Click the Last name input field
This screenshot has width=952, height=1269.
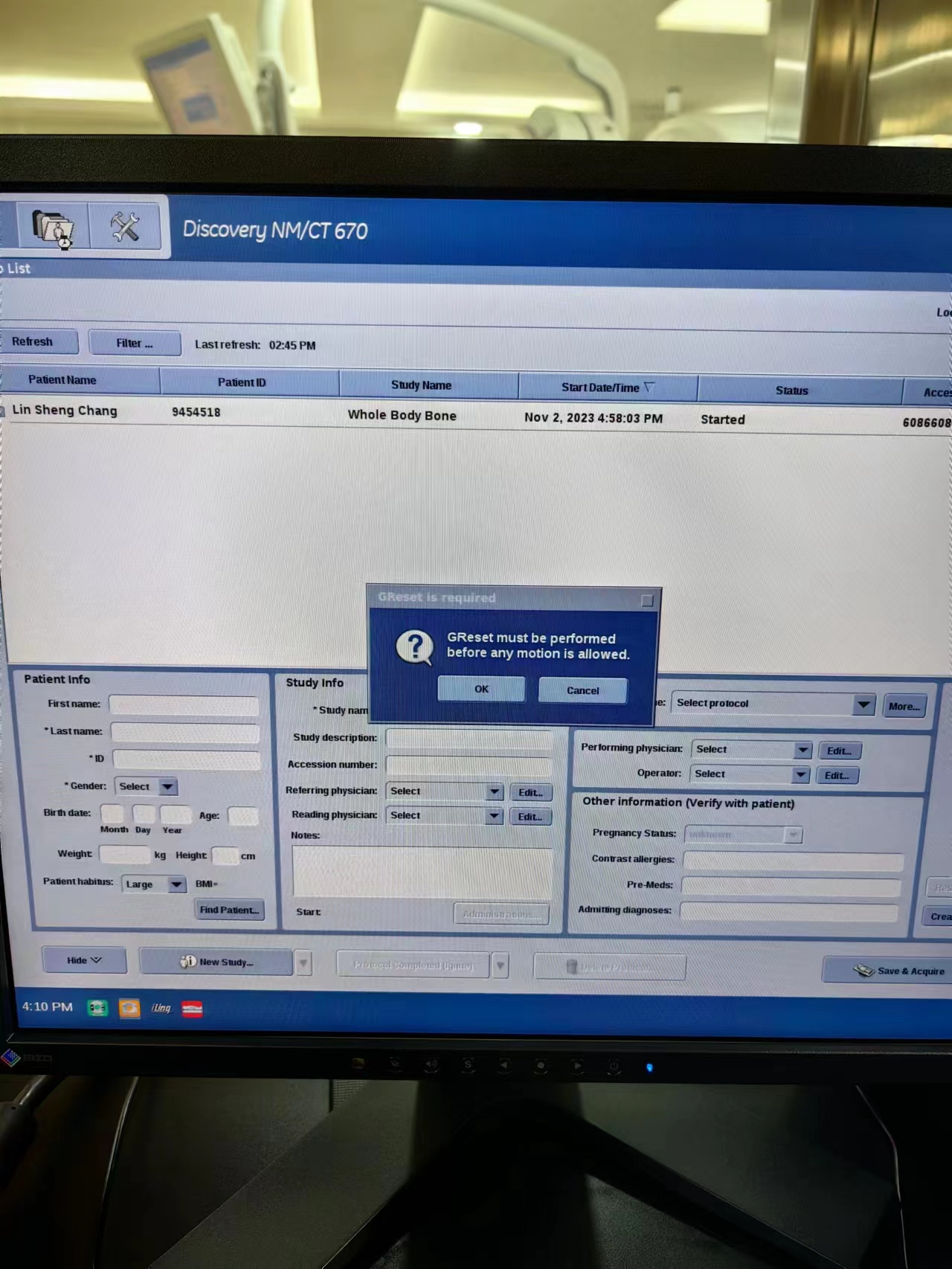tap(185, 733)
